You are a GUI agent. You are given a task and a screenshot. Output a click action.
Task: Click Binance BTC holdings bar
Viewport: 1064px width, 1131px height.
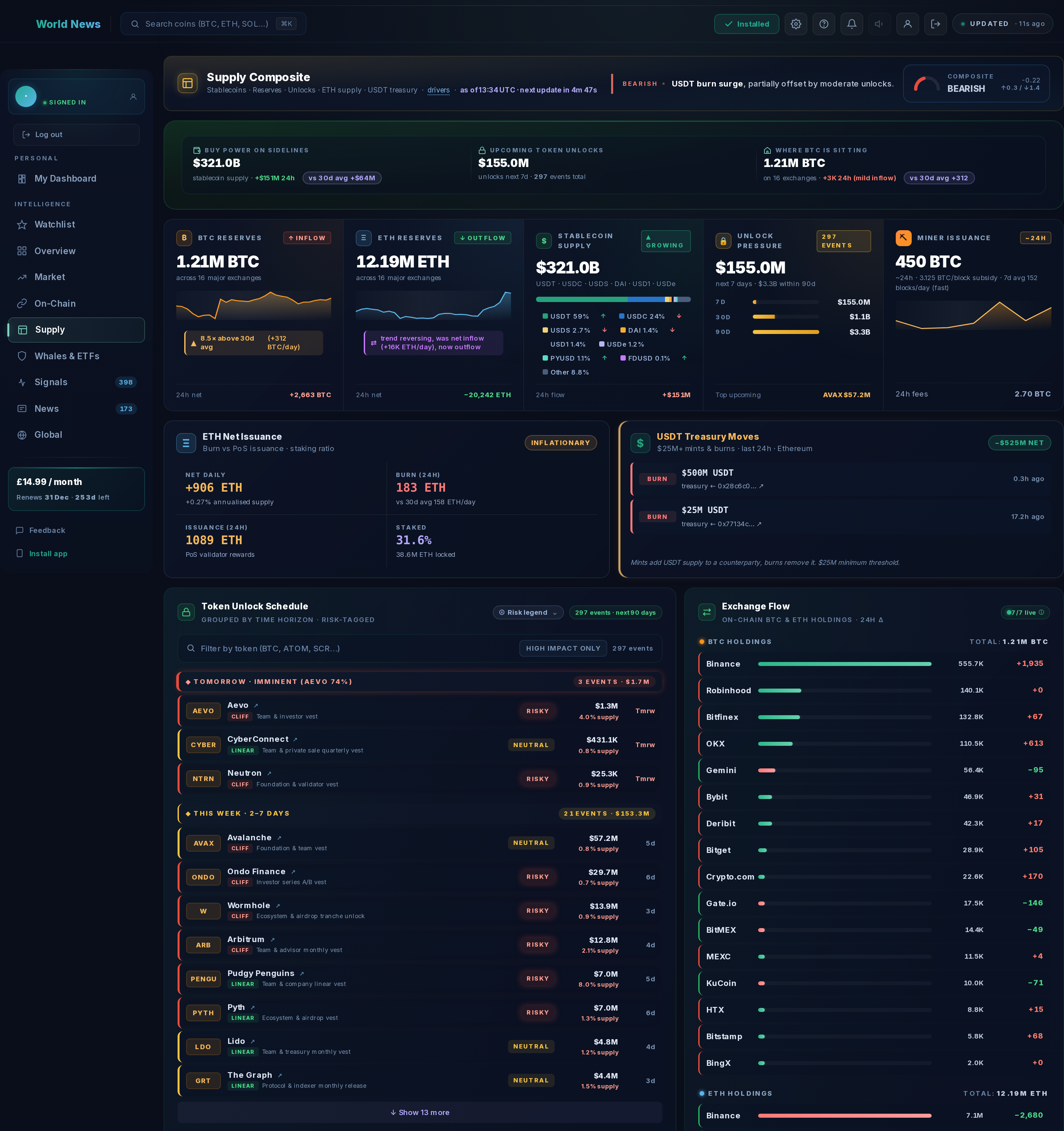845,664
